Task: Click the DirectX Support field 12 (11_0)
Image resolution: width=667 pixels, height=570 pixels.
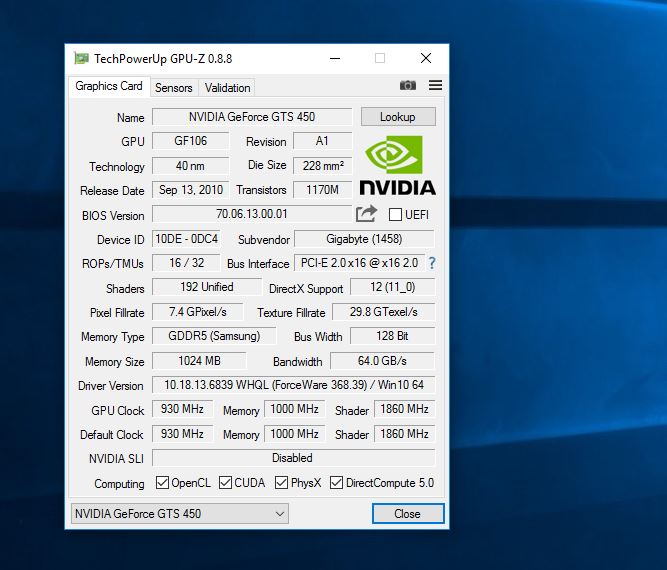Action: tap(392, 287)
